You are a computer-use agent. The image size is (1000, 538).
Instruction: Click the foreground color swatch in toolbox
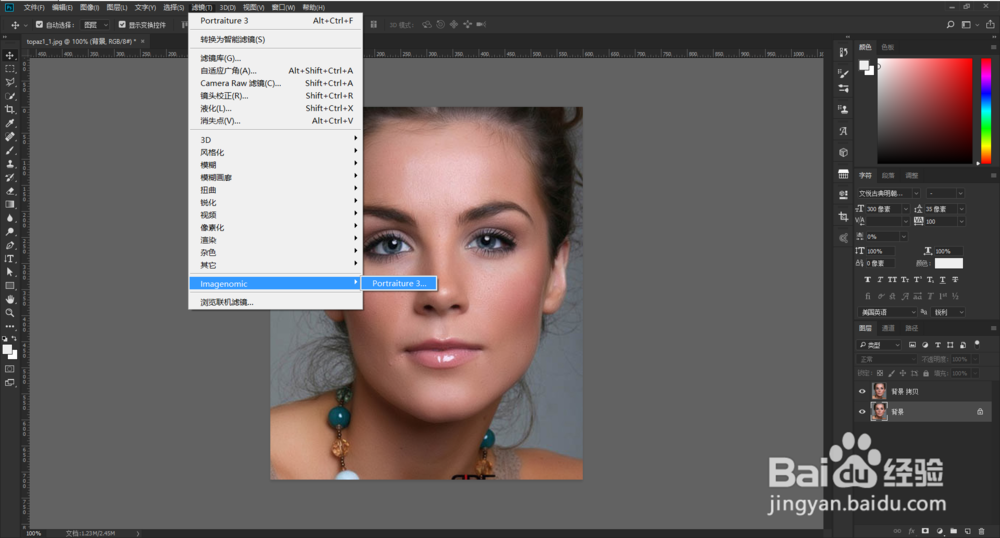tap(7, 350)
